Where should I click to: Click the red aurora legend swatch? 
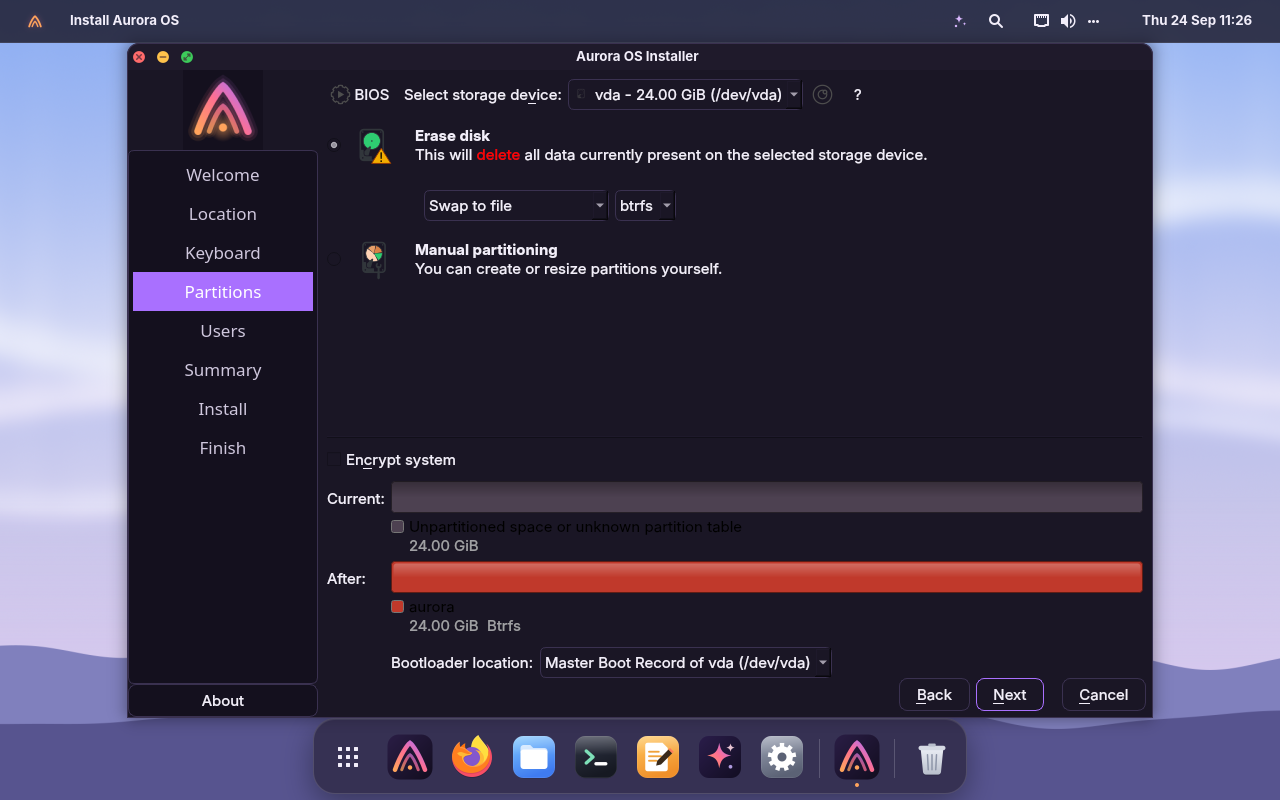point(398,607)
